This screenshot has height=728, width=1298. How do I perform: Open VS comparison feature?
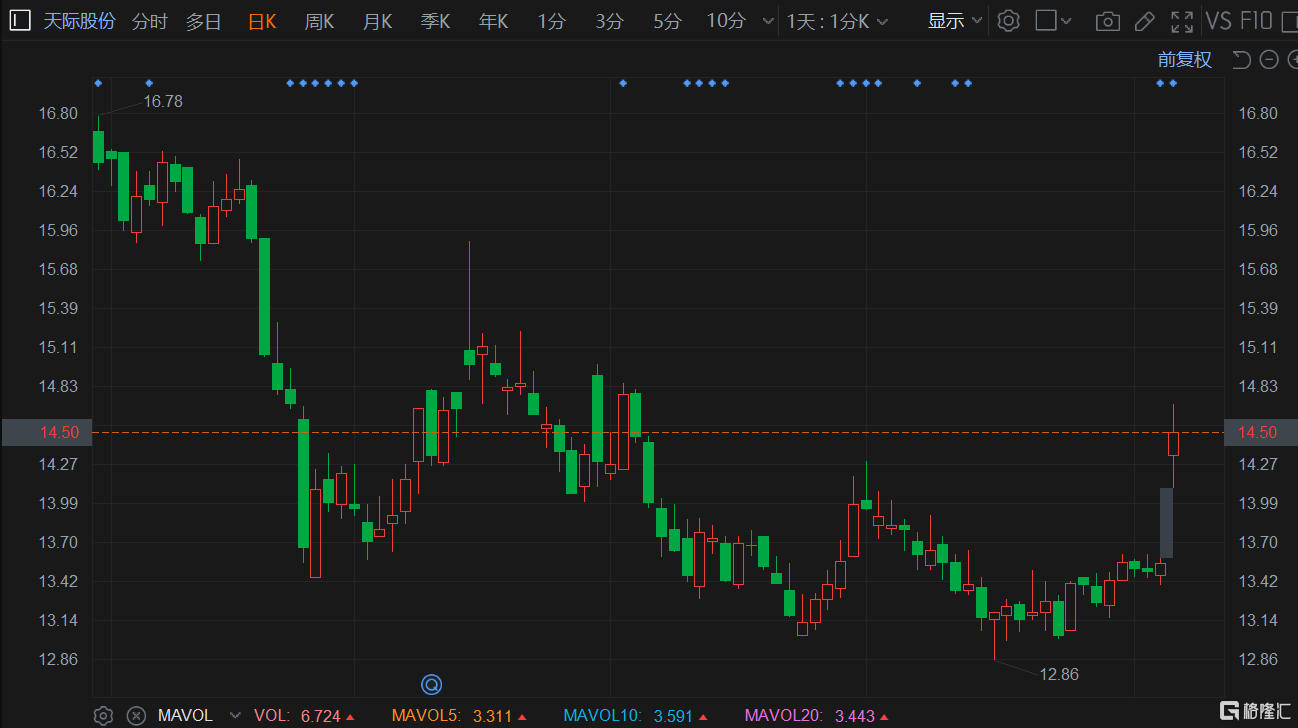click(1218, 21)
